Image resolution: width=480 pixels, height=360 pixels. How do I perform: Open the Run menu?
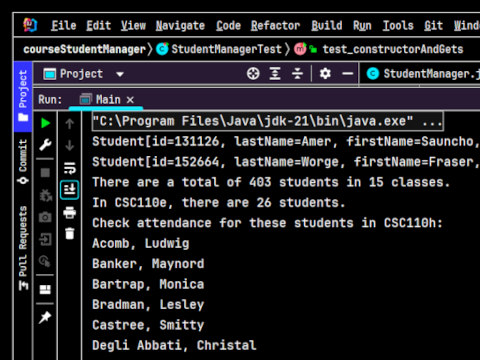click(362, 26)
